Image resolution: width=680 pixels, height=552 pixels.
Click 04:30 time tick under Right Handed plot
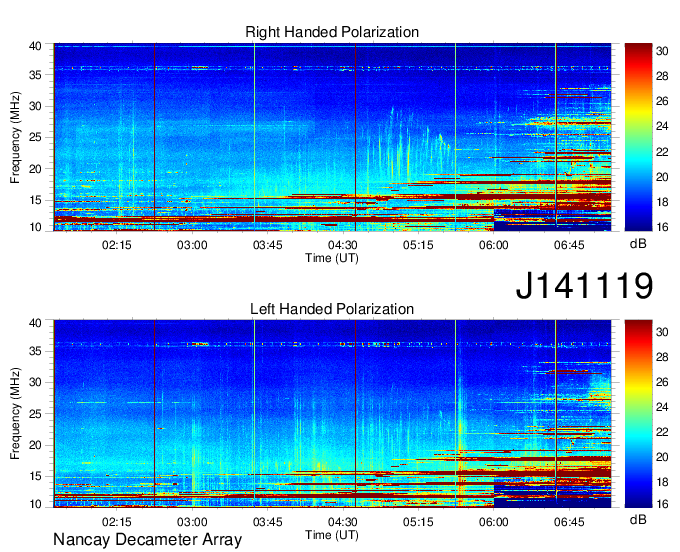point(343,245)
